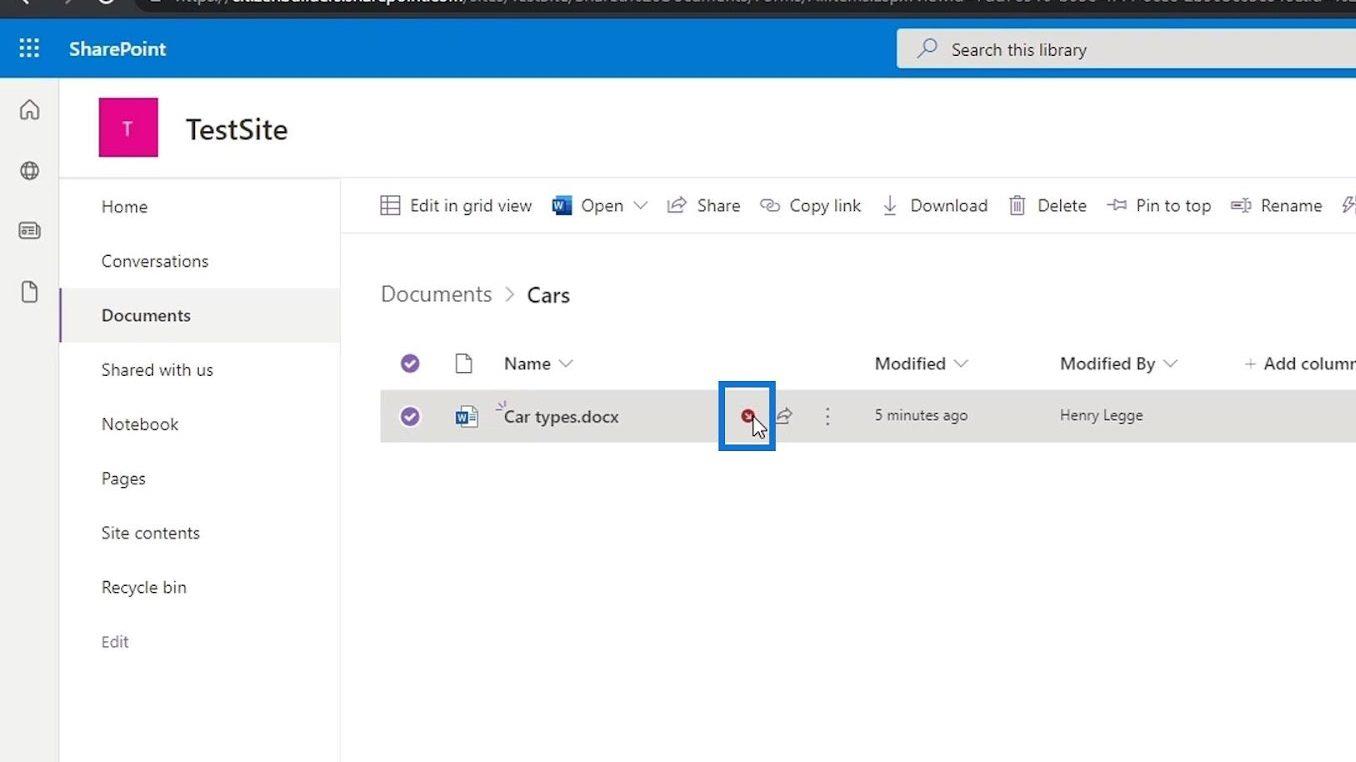Image resolution: width=1356 pixels, height=762 pixels.
Task: Click the SharePoint brand link
Action: [x=118, y=48]
